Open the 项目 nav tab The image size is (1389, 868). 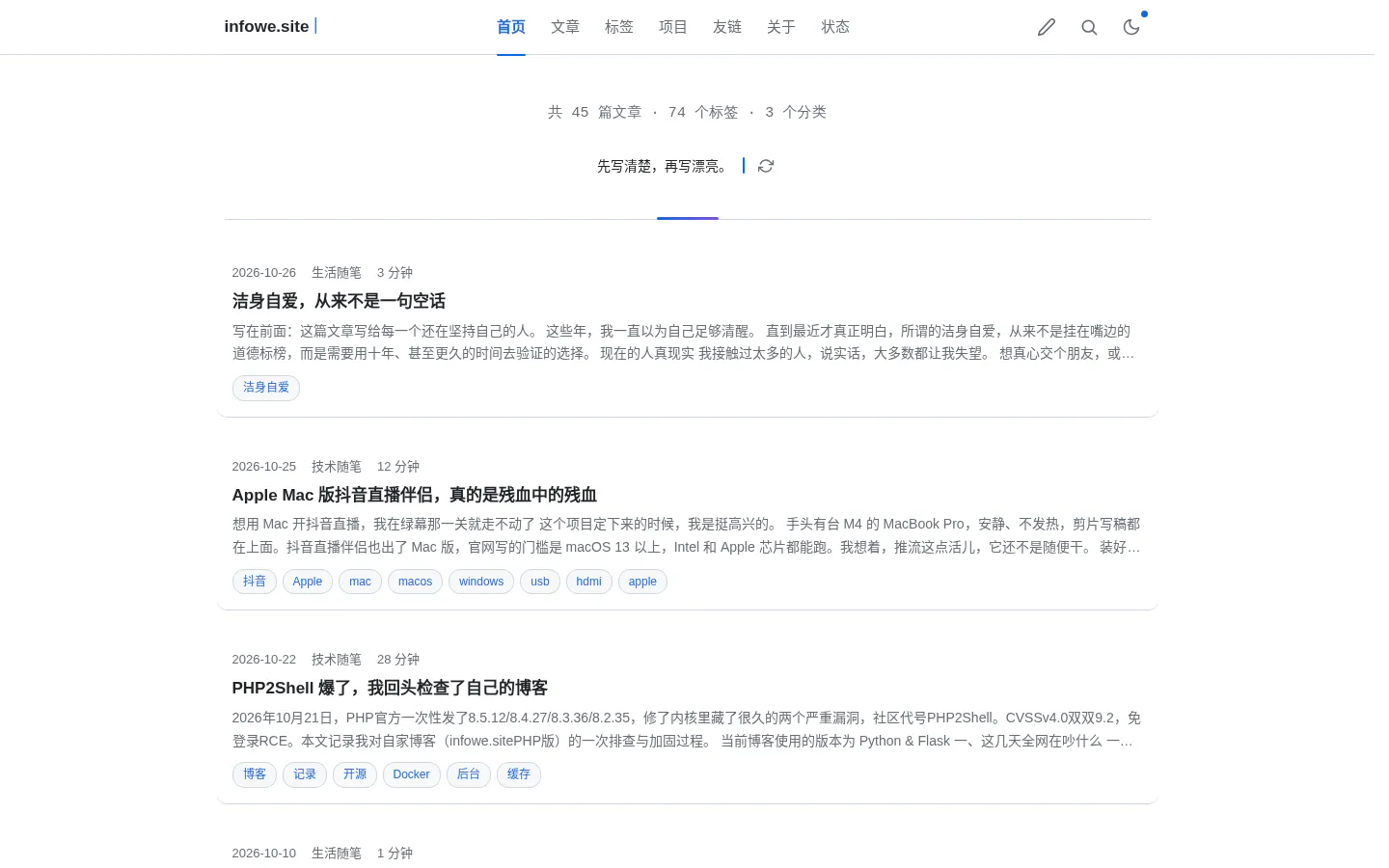(673, 27)
